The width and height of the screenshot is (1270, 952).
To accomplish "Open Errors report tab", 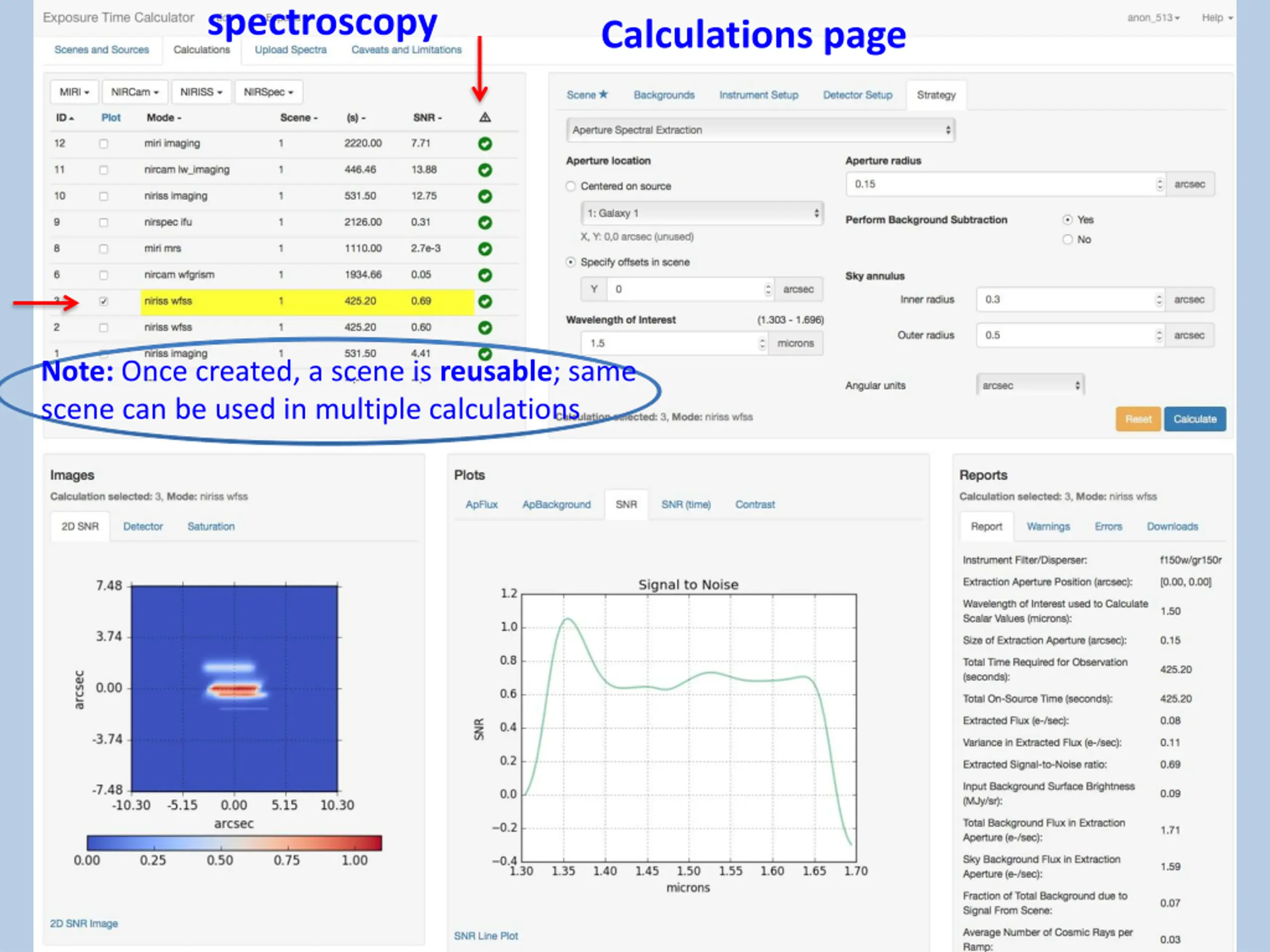I will [x=1108, y=526].
